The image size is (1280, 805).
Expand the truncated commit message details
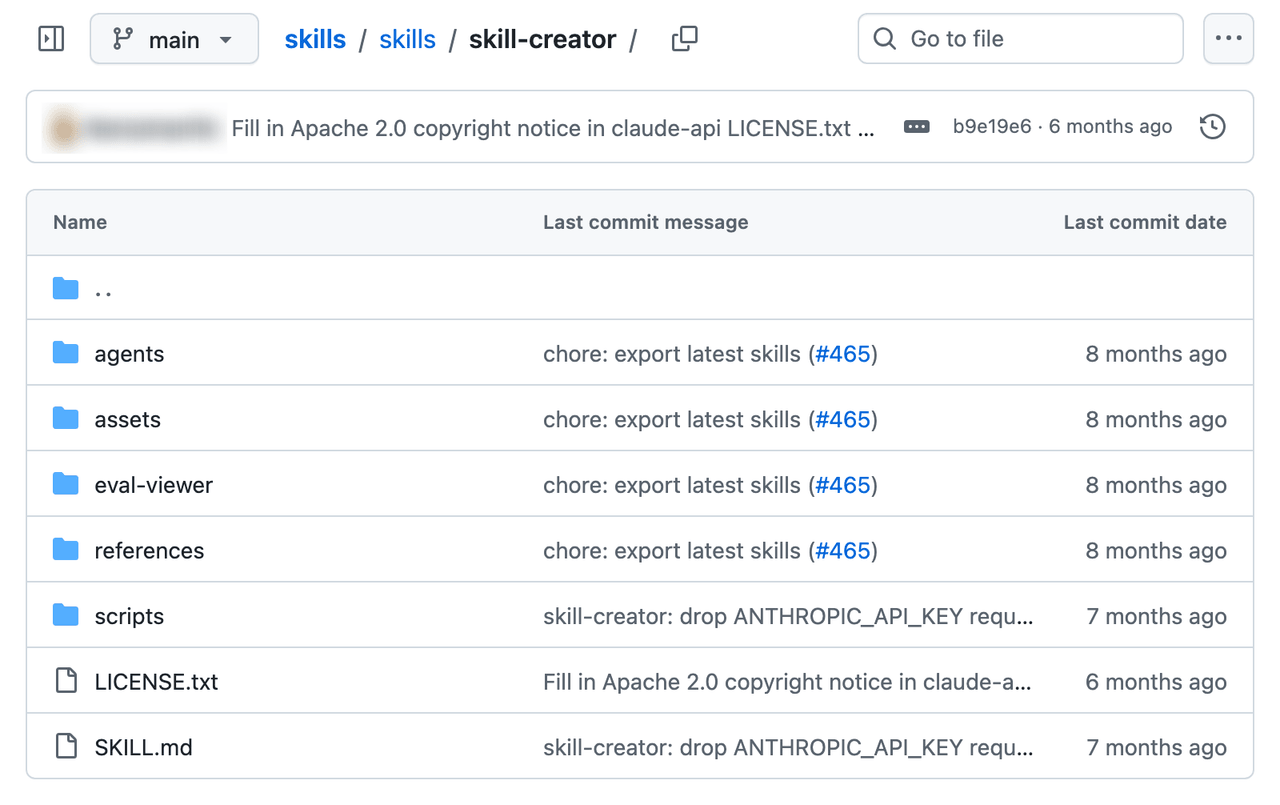[917, 127]
